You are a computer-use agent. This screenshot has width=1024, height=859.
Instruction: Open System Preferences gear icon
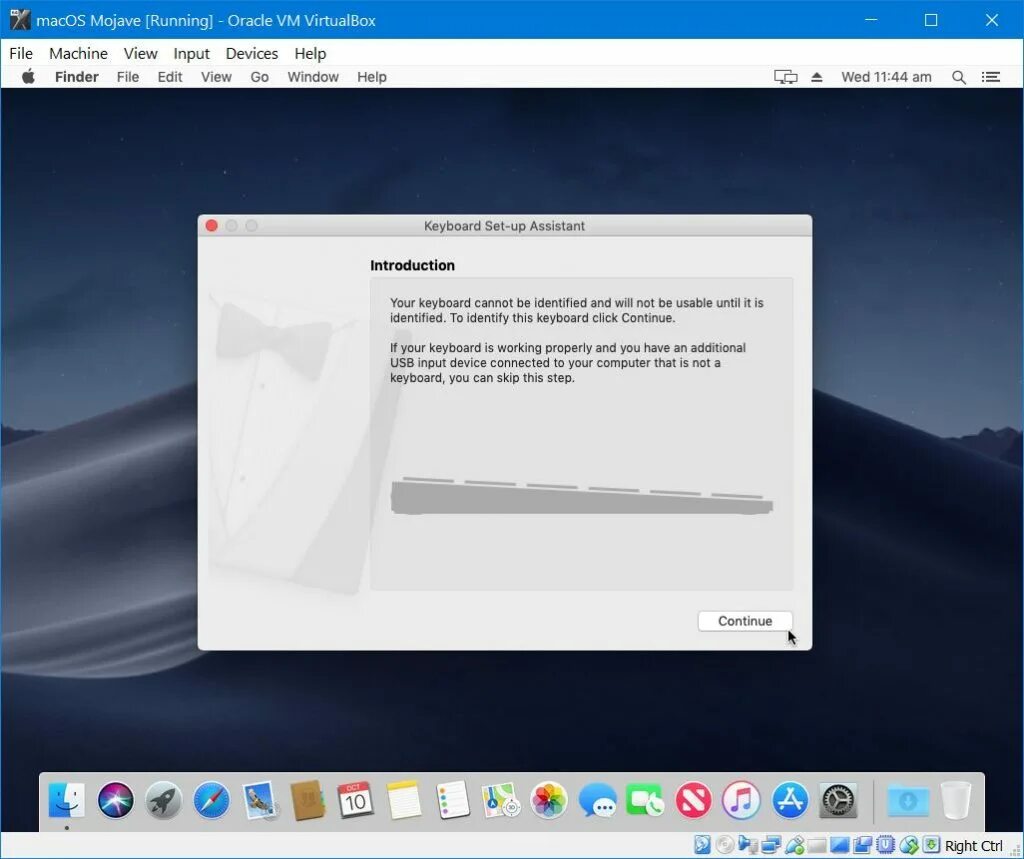838,800
